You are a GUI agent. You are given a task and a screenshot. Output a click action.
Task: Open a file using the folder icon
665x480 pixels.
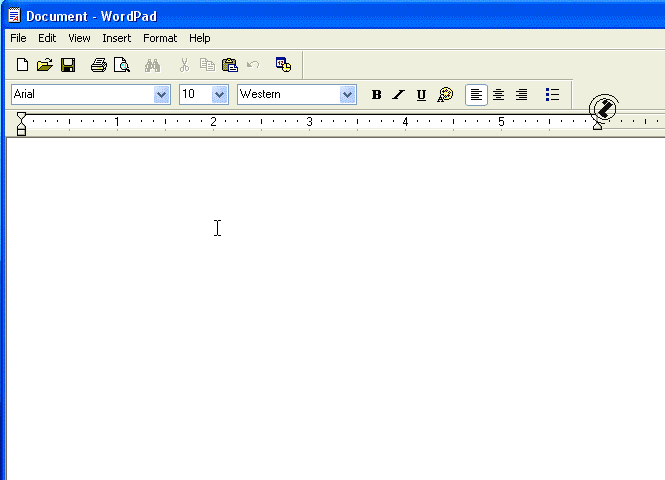tap(45, 65)
